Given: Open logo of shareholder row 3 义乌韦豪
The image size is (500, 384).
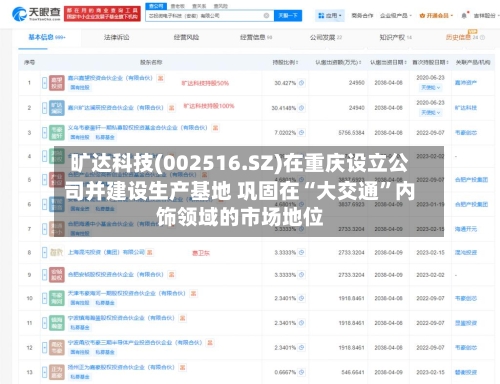Looking at the screenshot, I should pyautogui.click(x=57, y=133).
